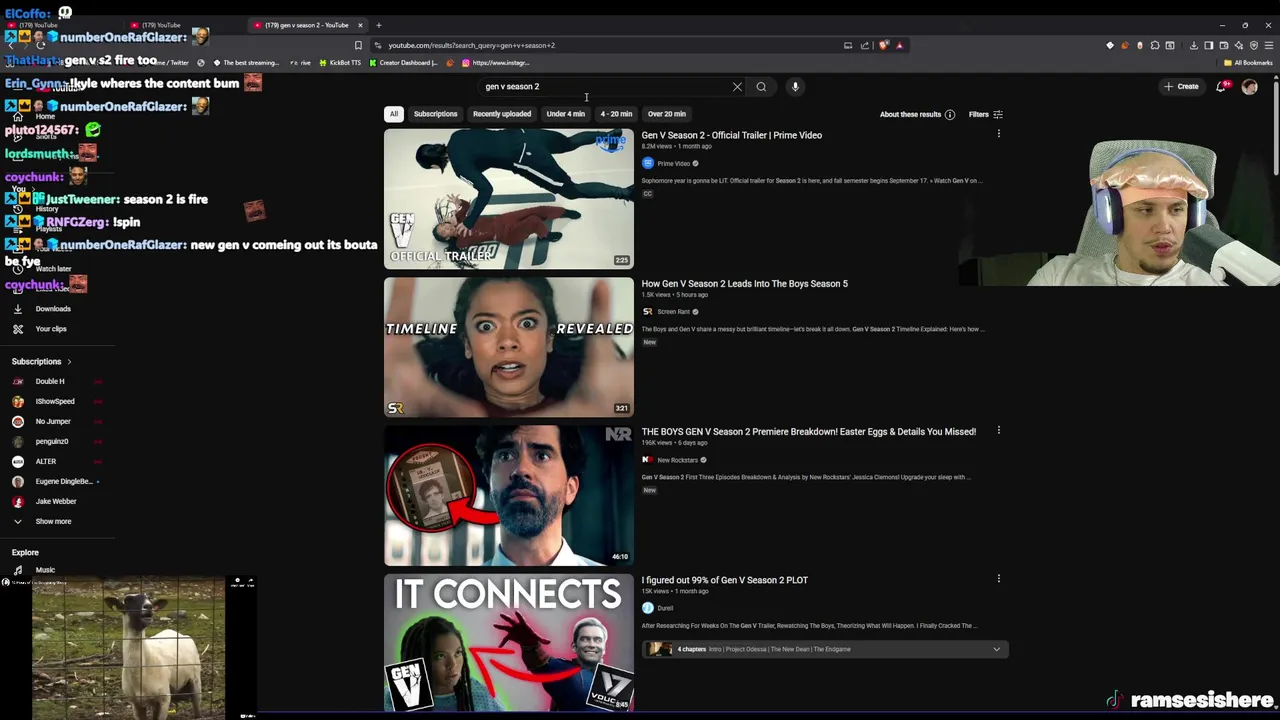This screenshot has width=1280, height=720.
Task: Open the new tab plus button
Action: tap(378, 25)
